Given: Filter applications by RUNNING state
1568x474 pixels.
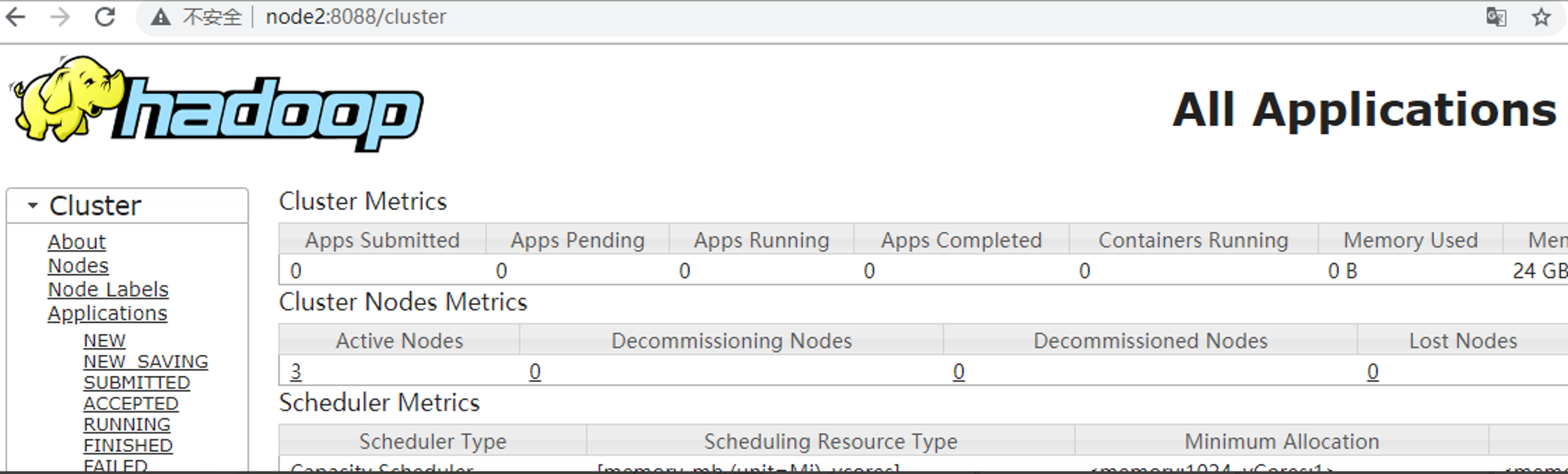Looking at the screenshot, I should tap(127, 424).
